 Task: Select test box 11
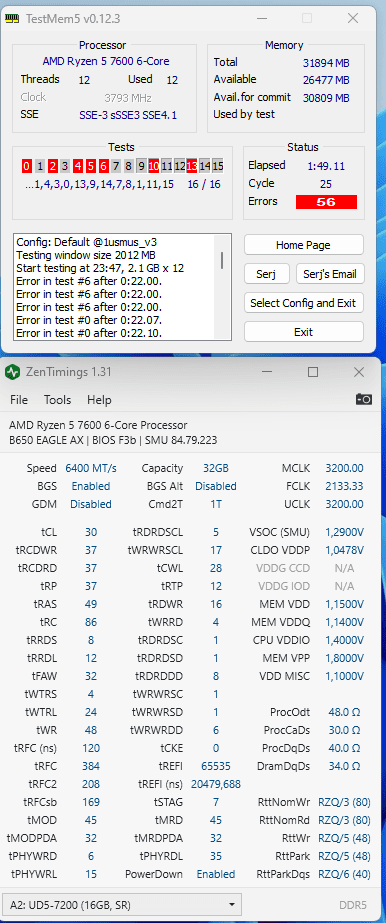click(167, 166)
